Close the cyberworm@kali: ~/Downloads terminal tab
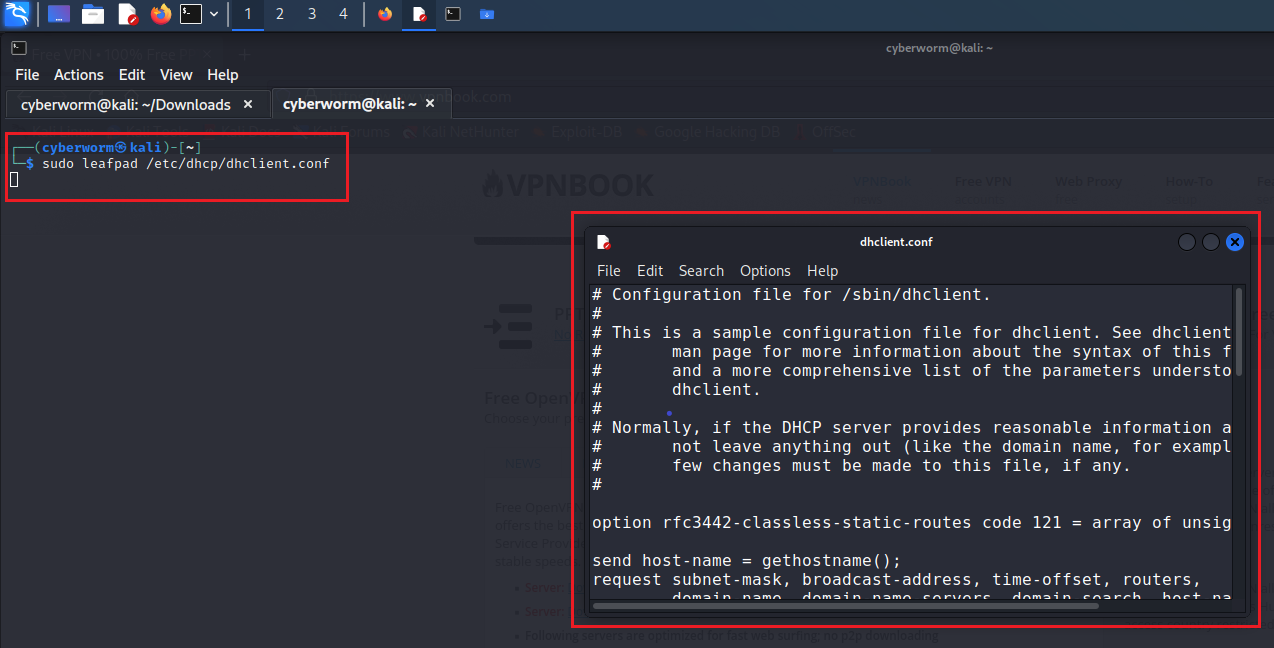Image resolution: width=1274 pixels, height=648 pixels. click(248, 104)
